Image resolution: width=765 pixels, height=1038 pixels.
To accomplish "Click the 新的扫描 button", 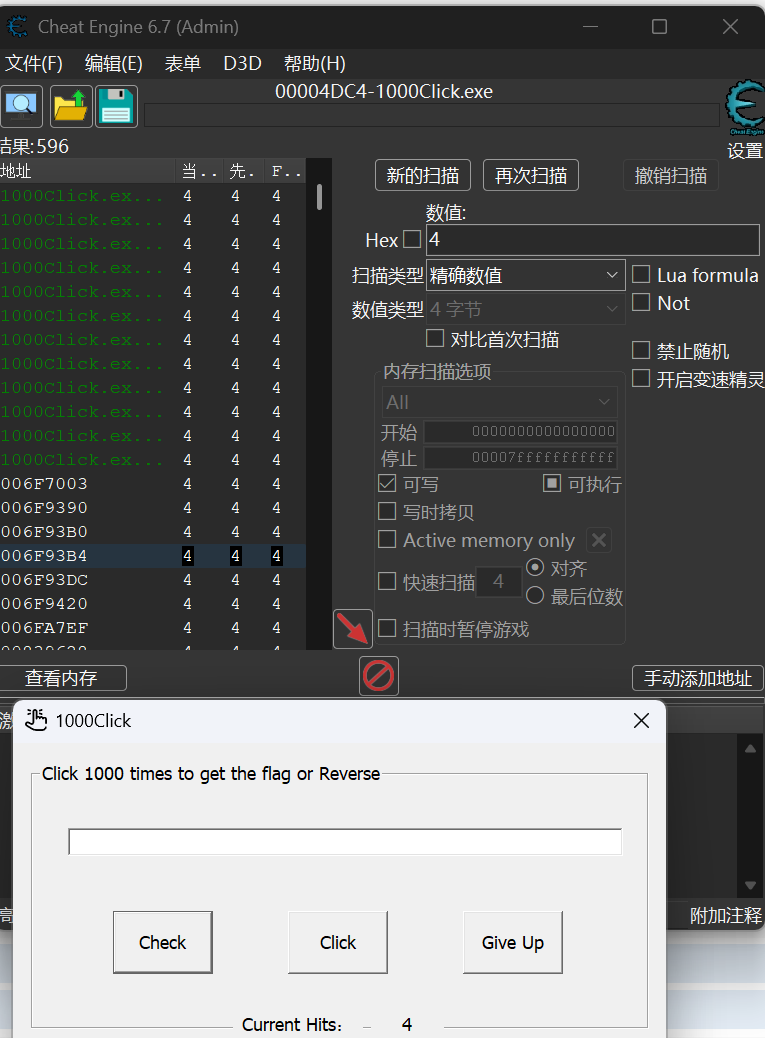I will click(423, 175).
